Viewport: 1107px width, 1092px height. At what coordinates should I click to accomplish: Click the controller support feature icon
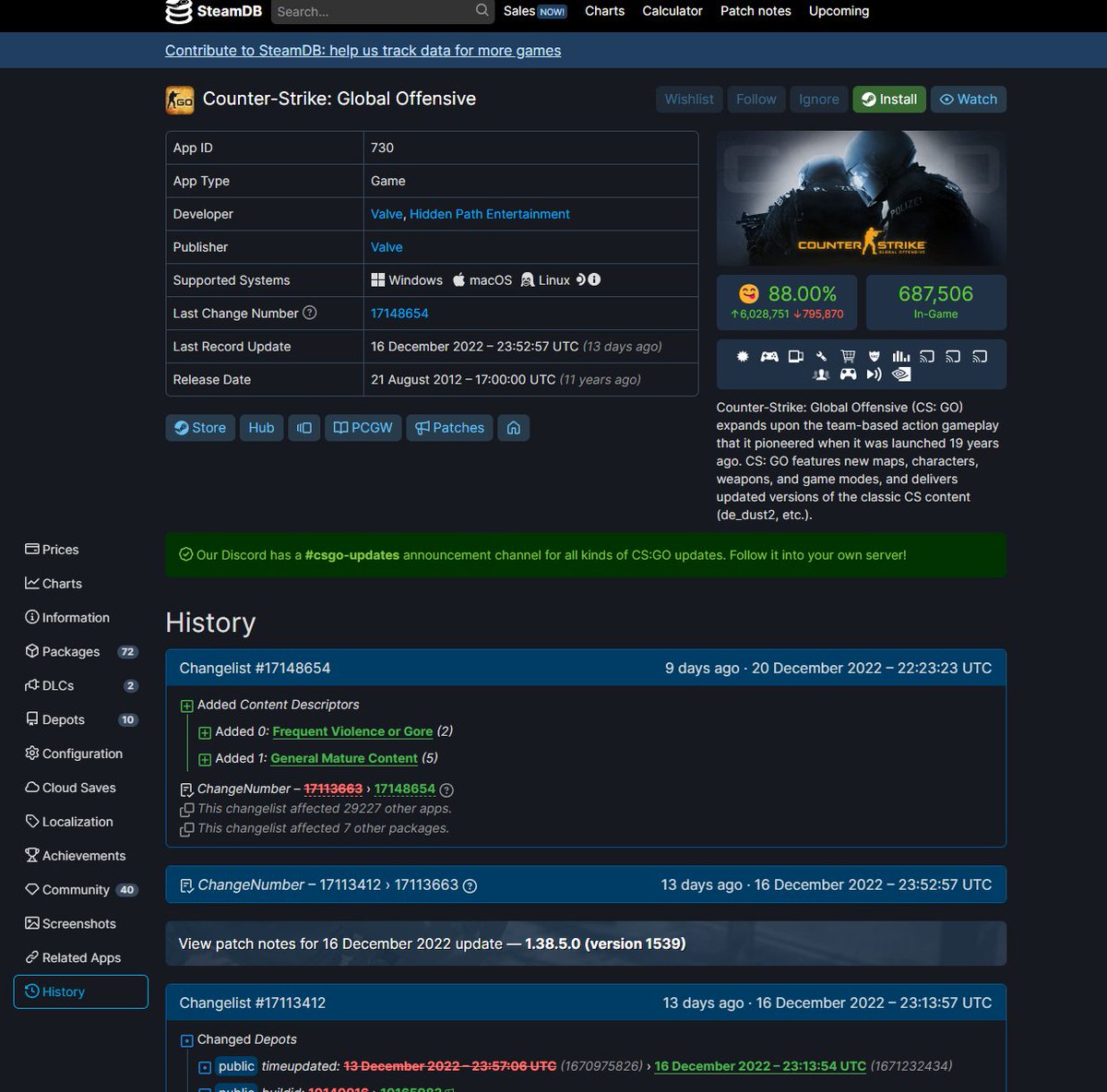click(x=769, y=356)
